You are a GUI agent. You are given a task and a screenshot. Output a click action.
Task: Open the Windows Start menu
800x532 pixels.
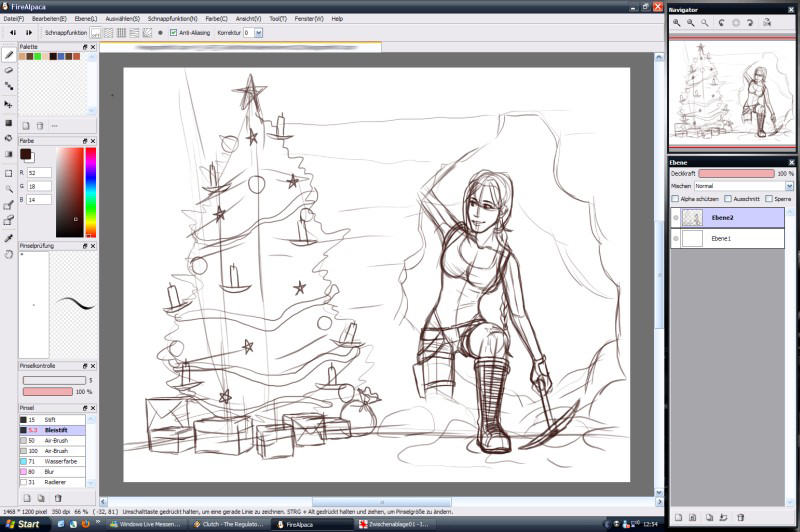[25, 524]
